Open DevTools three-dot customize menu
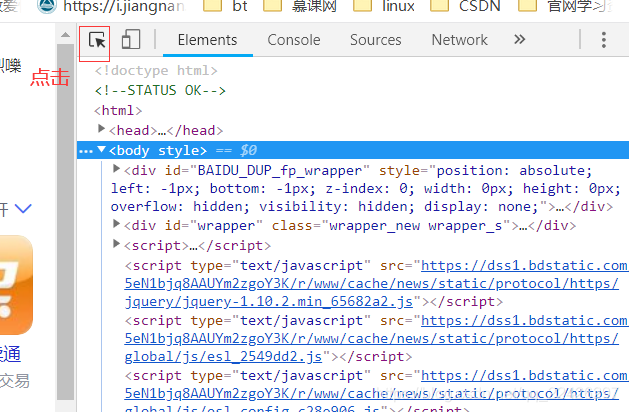Screen dimensions: 629x412 (x=604, y=40)
